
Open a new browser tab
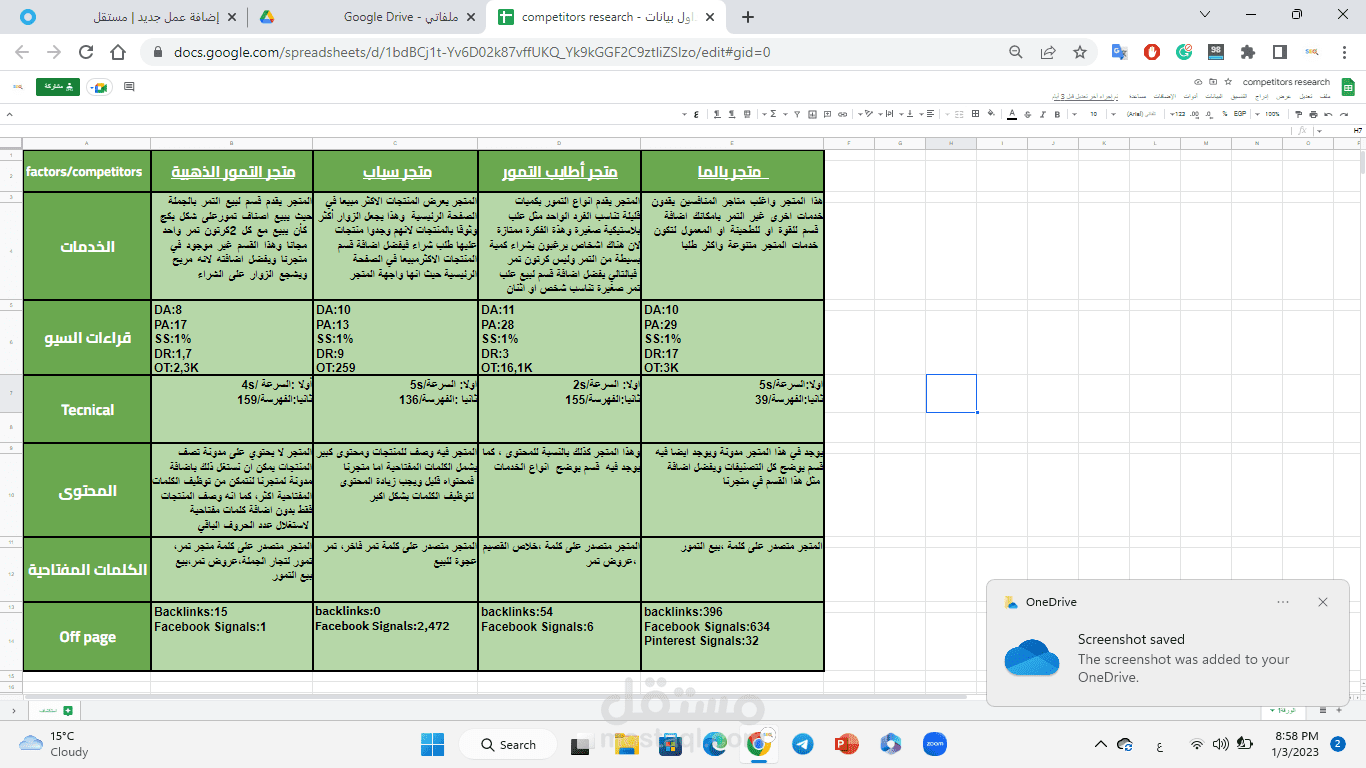(748, 17)
